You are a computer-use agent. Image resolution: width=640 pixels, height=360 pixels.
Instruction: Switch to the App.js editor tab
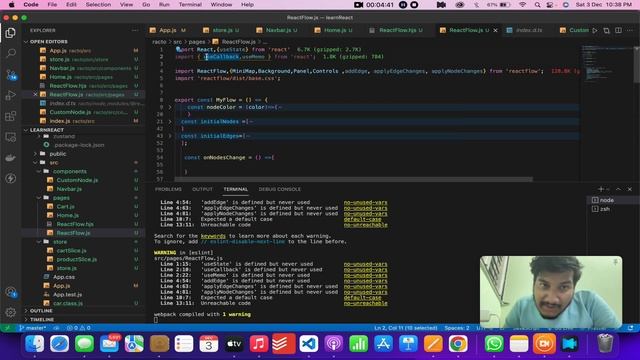(168, 30)
